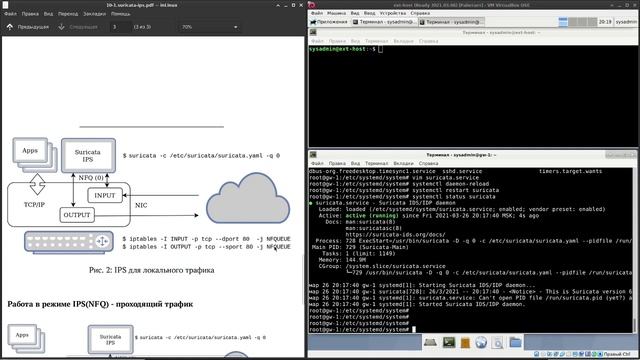
Task: Open Справка menu in gw-1 terminal
Action: pyautogui.click(x=428, y=163)
